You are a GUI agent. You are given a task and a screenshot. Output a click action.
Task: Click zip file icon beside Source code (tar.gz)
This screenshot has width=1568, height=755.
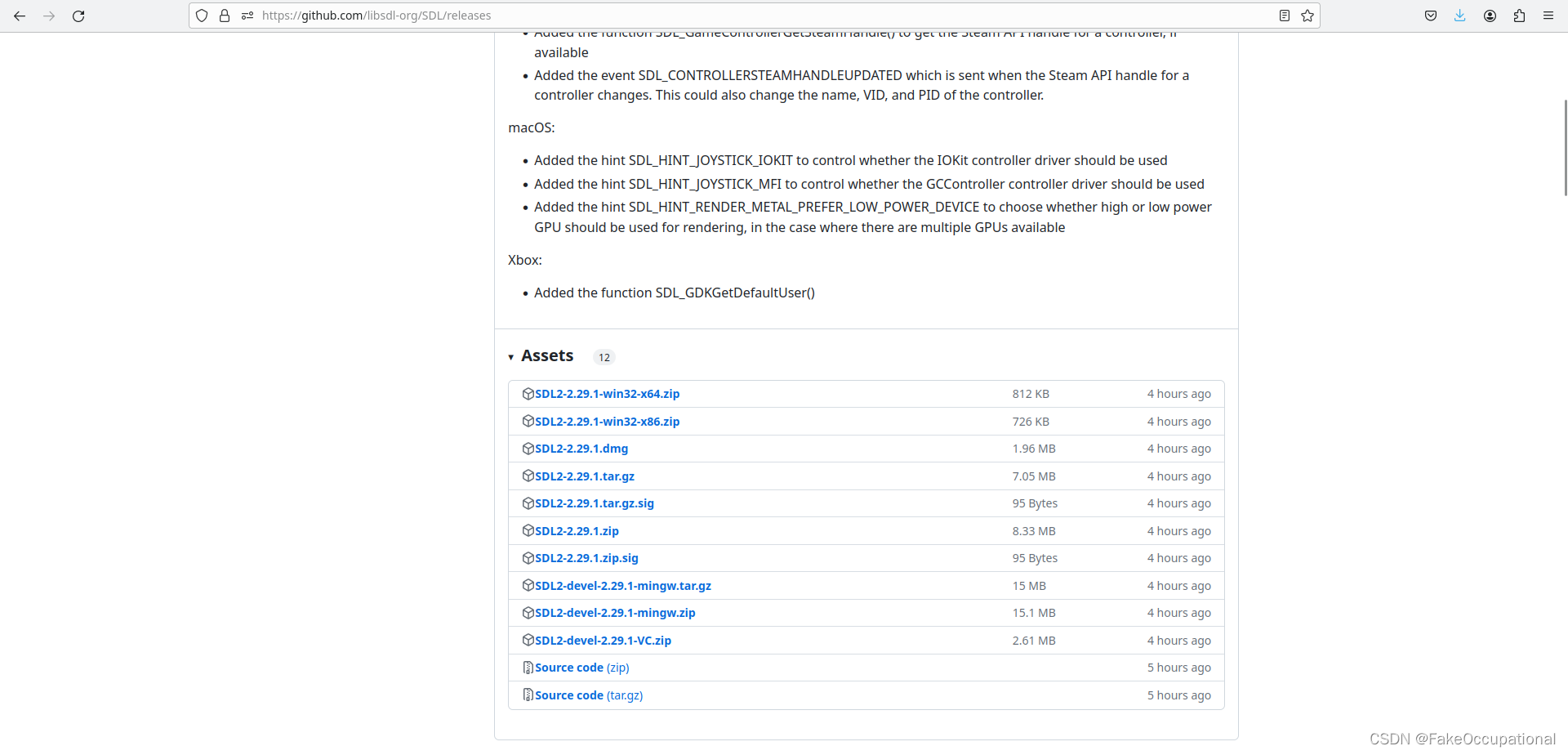coord(528,695)
